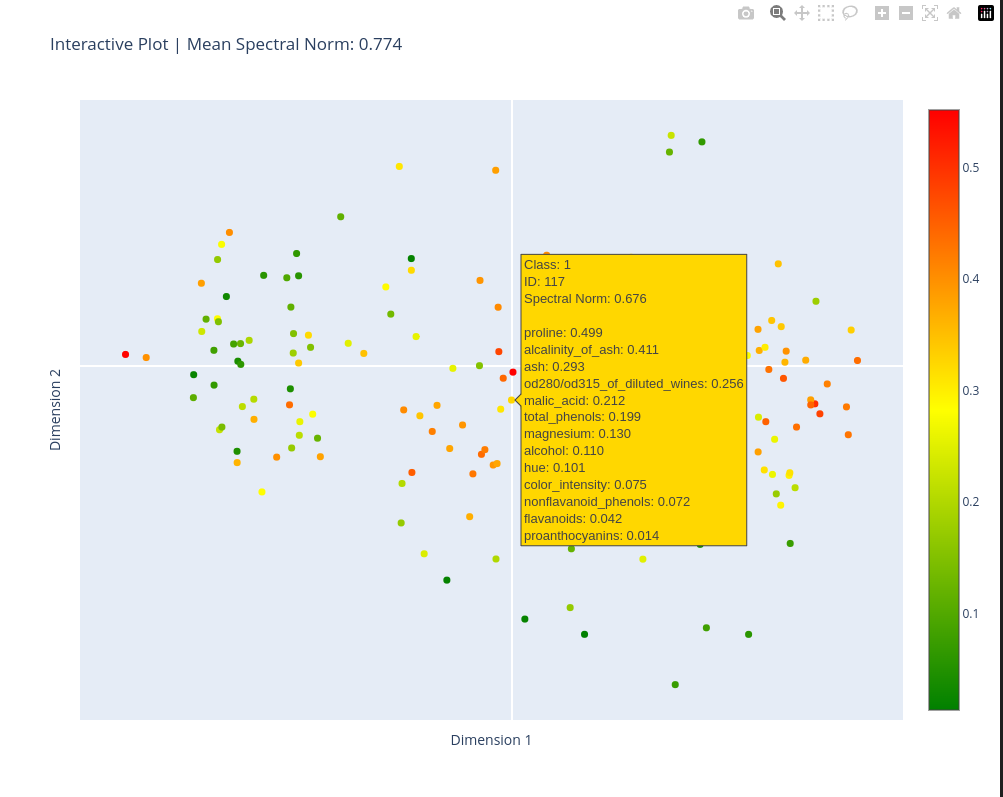Screen dimensions: 1003x797
Task: Click 'ash: 0.293' tooltip line
Action: (554, 367)
